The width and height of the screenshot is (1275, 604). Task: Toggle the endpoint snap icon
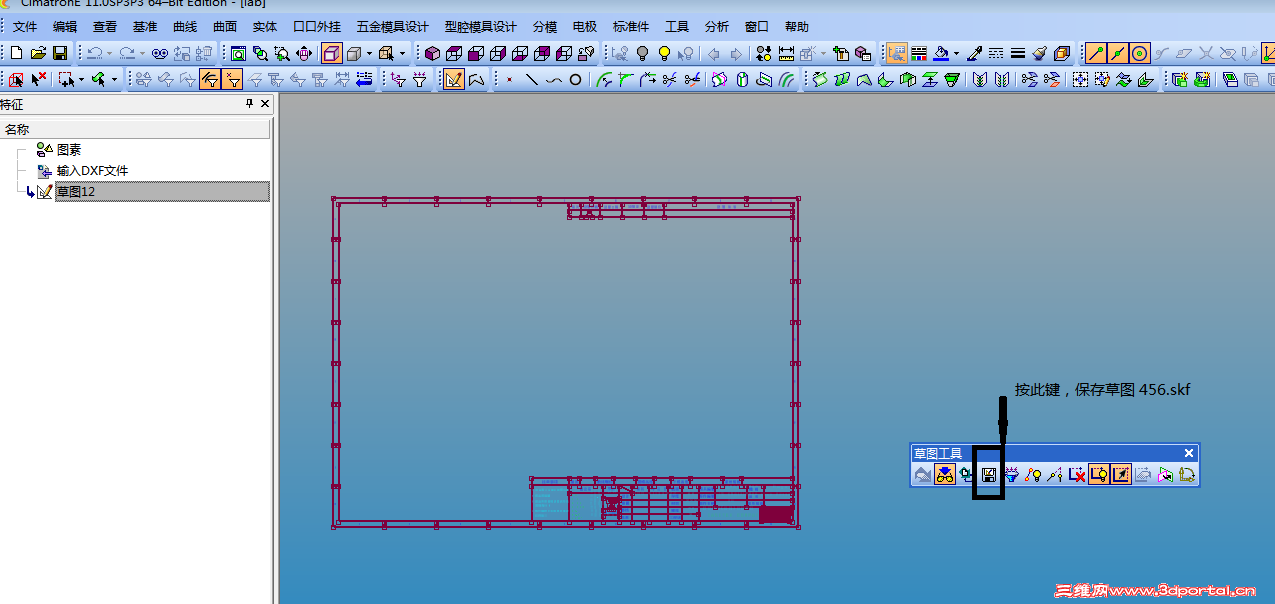click(x=1096, y=53)
